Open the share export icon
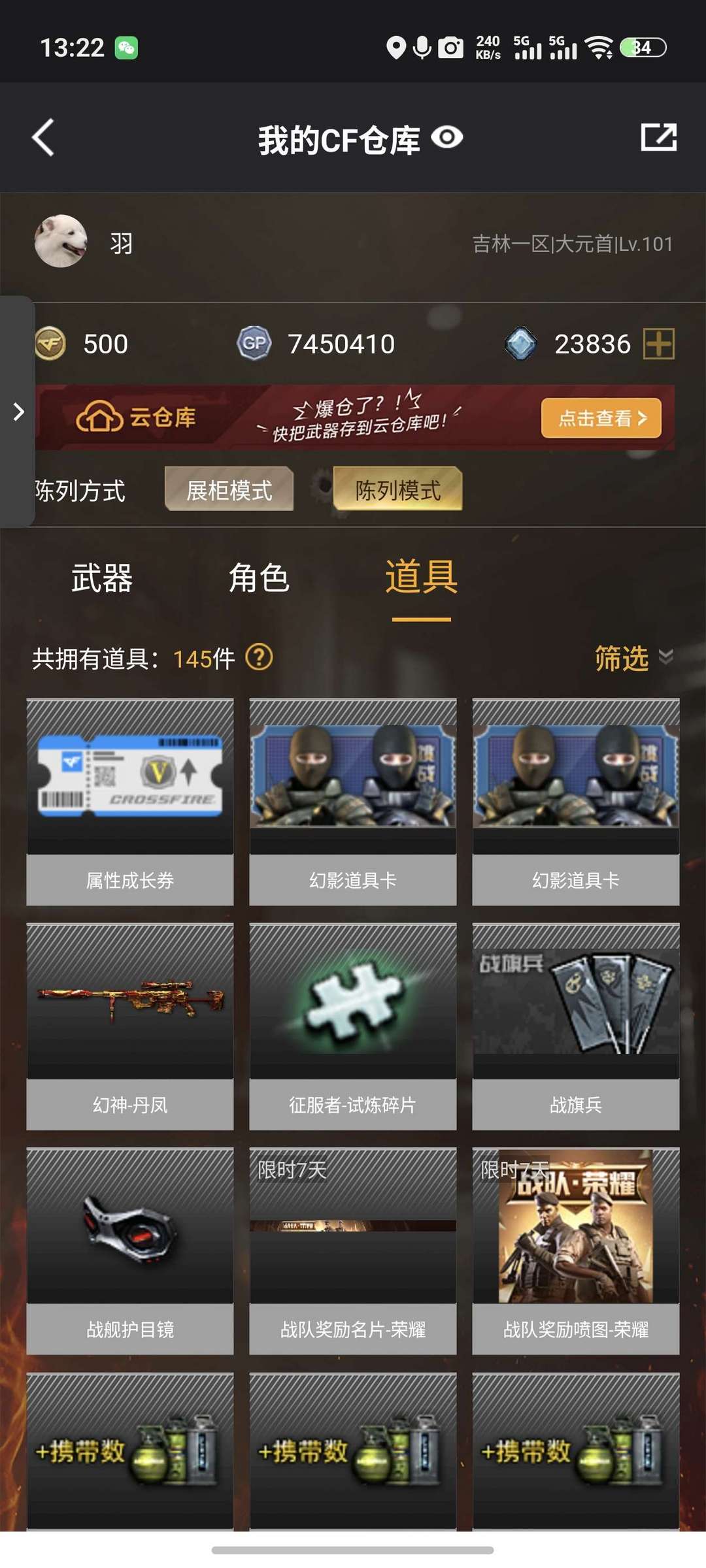This screenshot has width=706, height=1568. pyautogui.click(x=658, y=137)
